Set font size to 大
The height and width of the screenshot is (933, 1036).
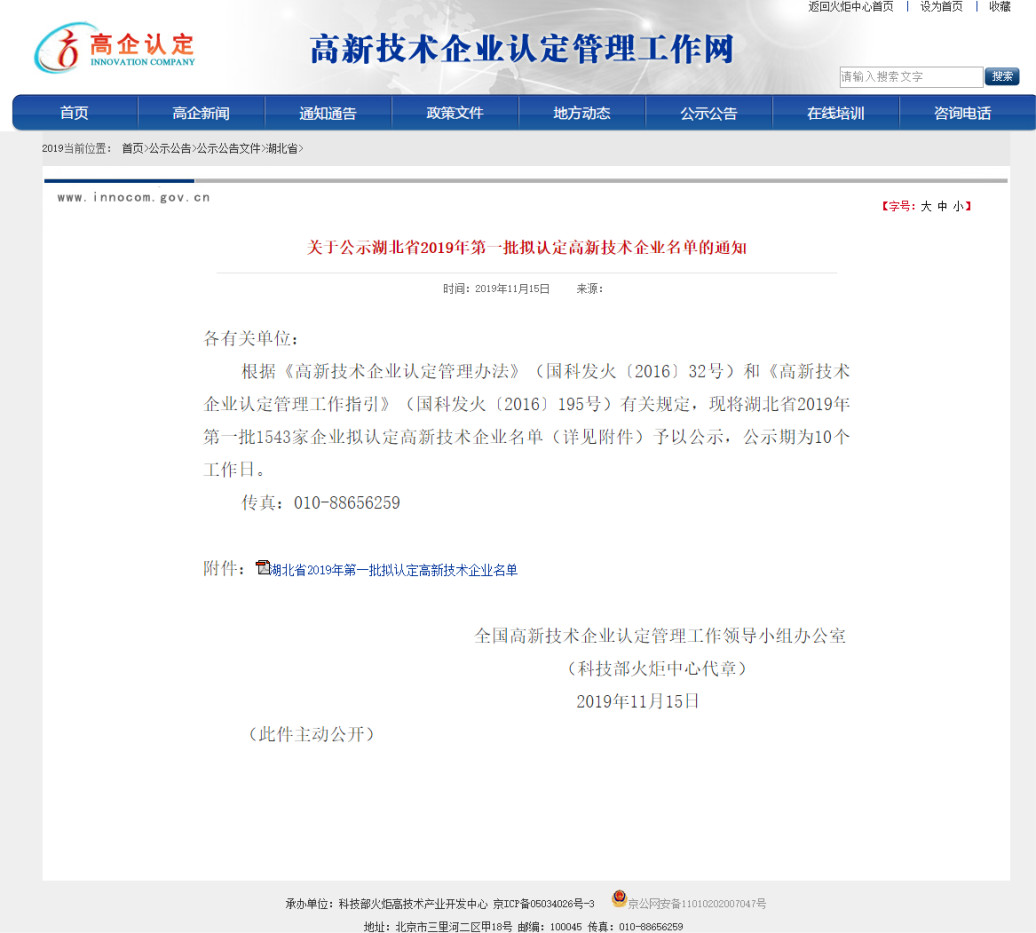(x=926, y=206)
